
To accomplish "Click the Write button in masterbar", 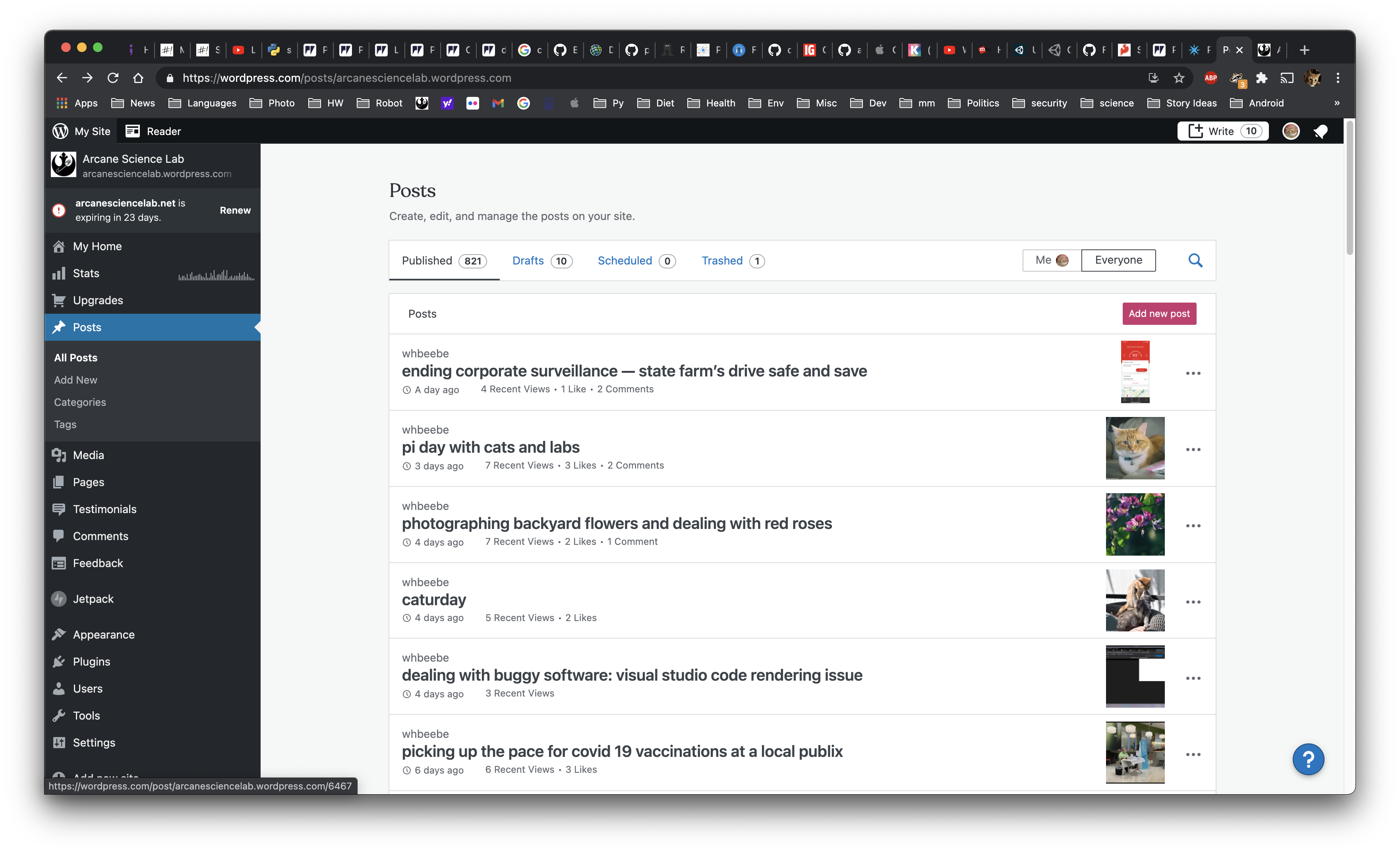I will point(1223,131).
